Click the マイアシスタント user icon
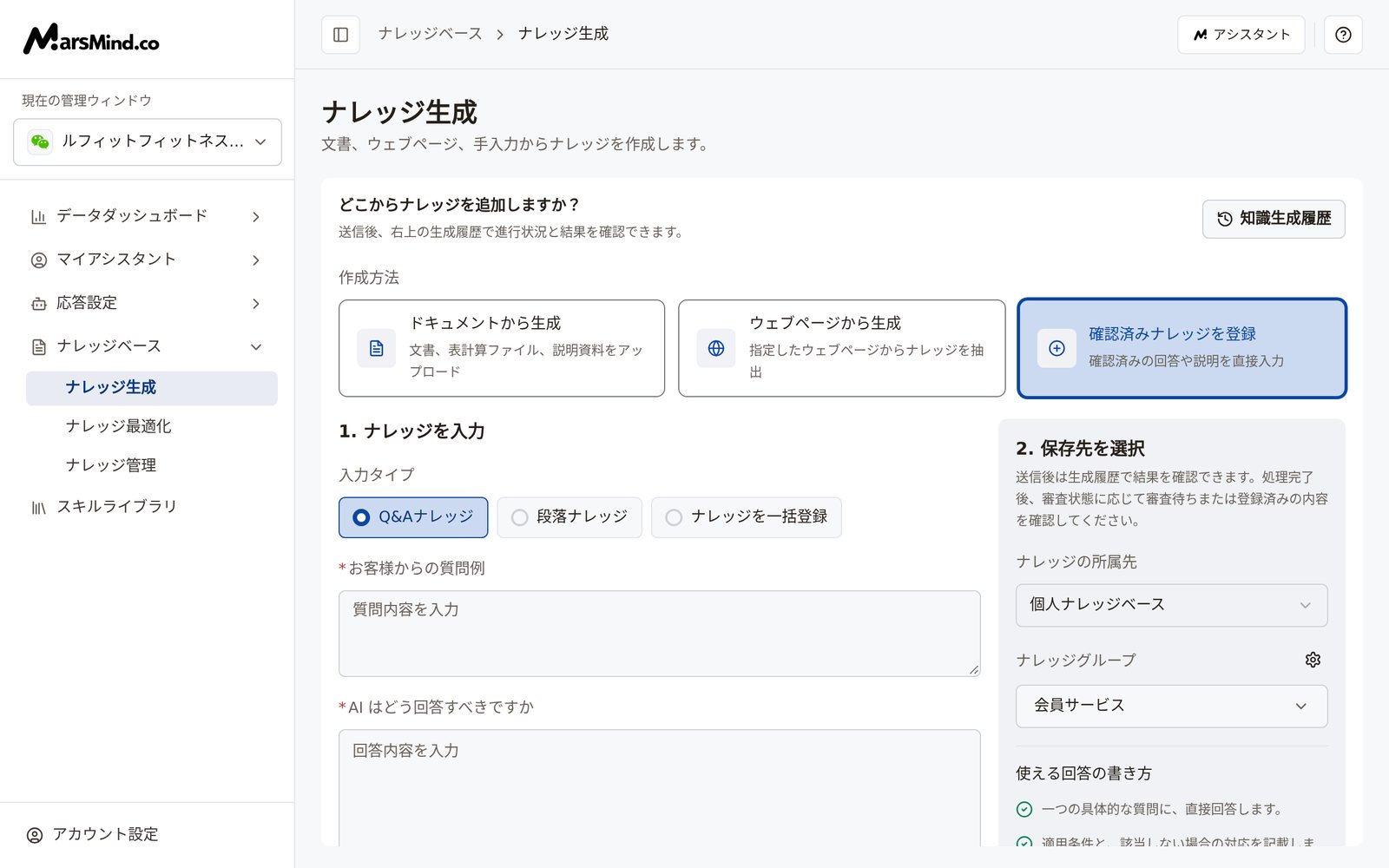This screenshot has height=868, width=1389. [x=38, y=260]
